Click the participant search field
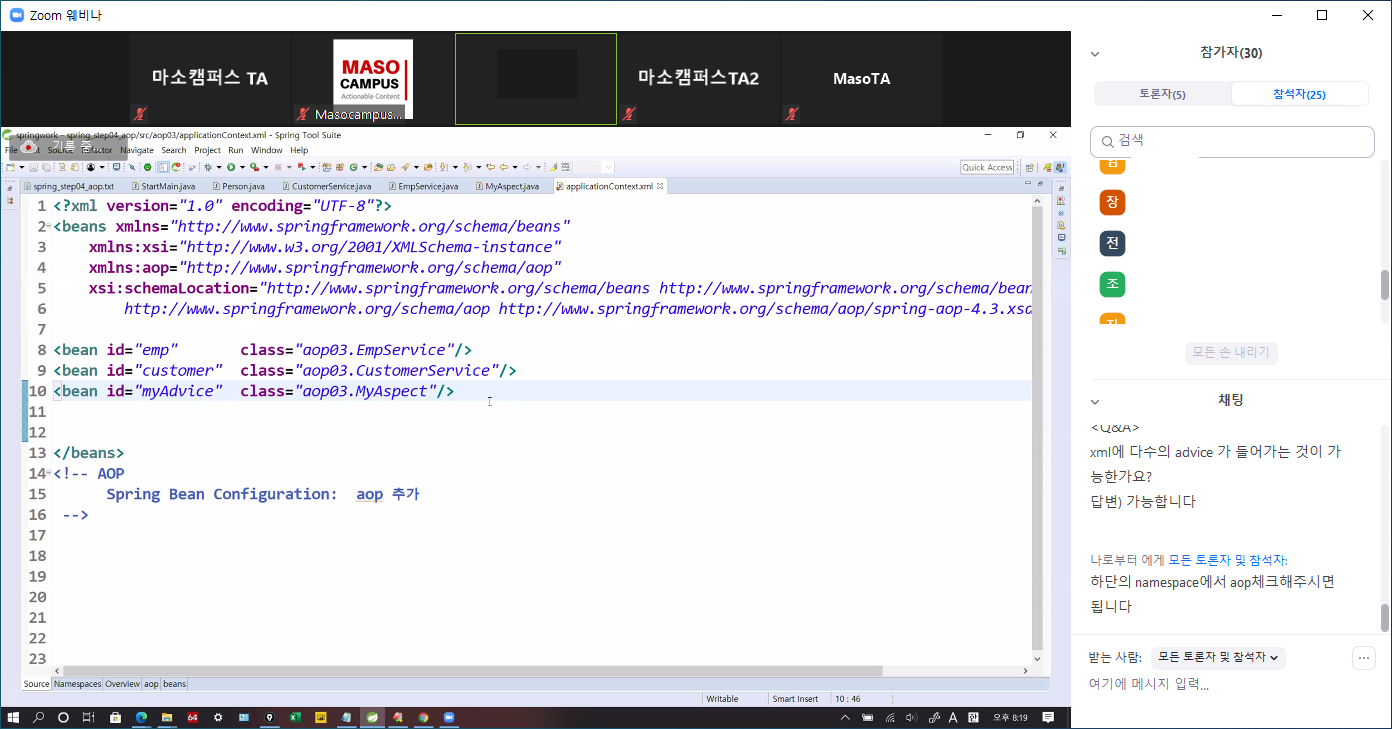Image resolution: width=1392 pixels, height=729 pixels. [1232, 141]
